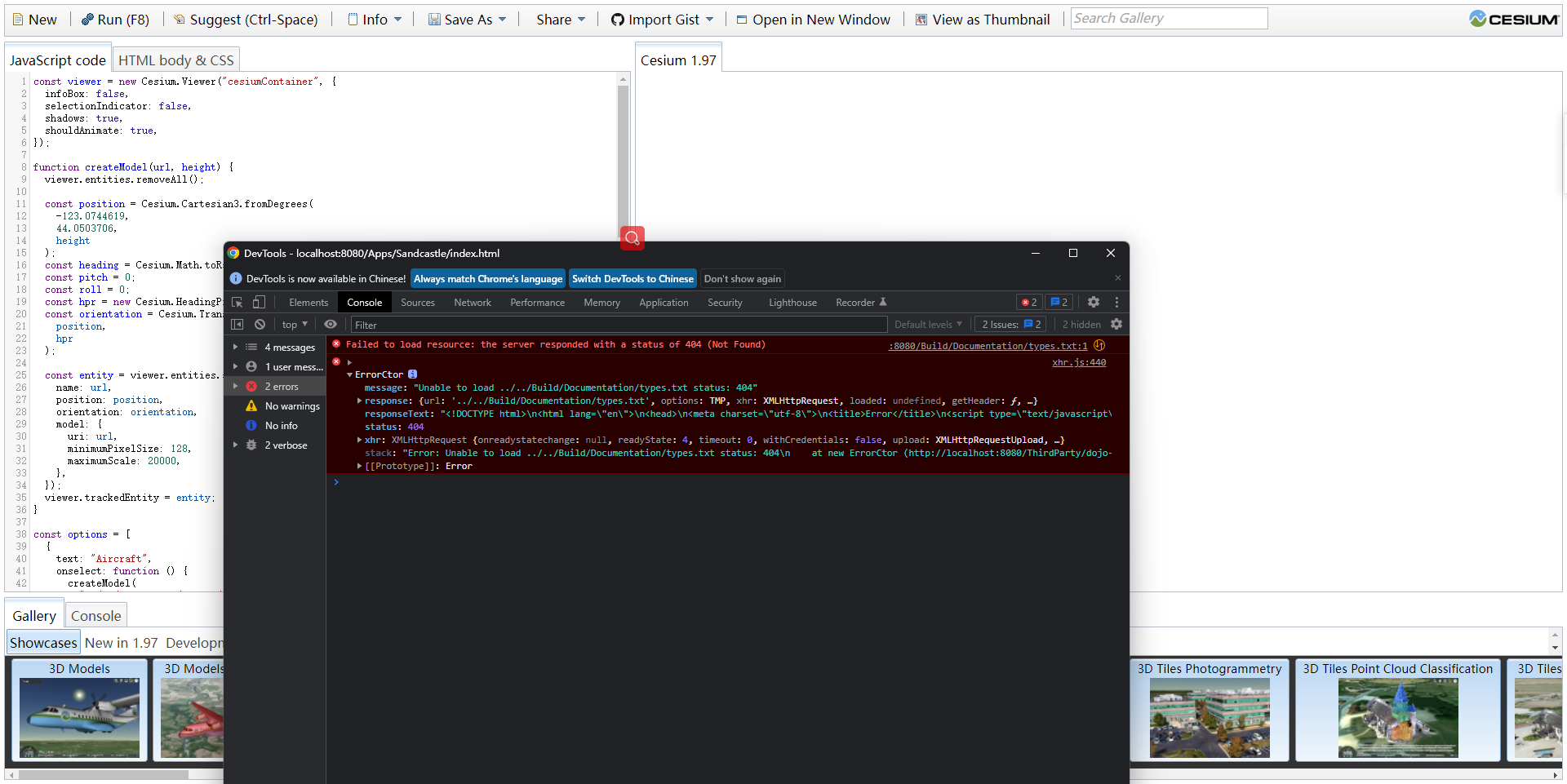Screen dimensions: 1567x784
Task: Show the console sidebar panel toggle
Action: [x=237, y=324]
